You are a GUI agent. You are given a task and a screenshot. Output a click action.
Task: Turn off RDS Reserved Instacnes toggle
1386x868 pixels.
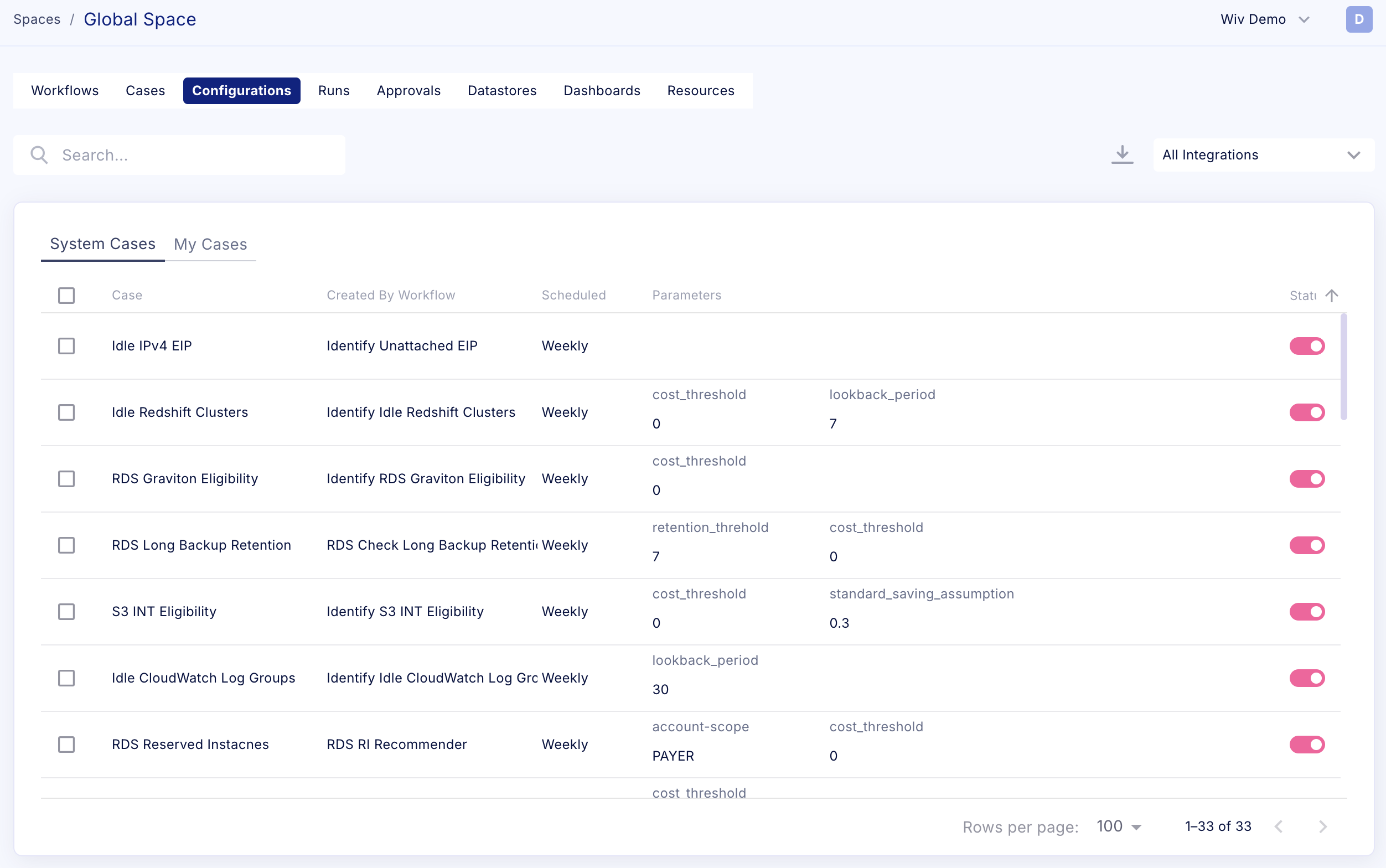click(x=1307, y=745)
